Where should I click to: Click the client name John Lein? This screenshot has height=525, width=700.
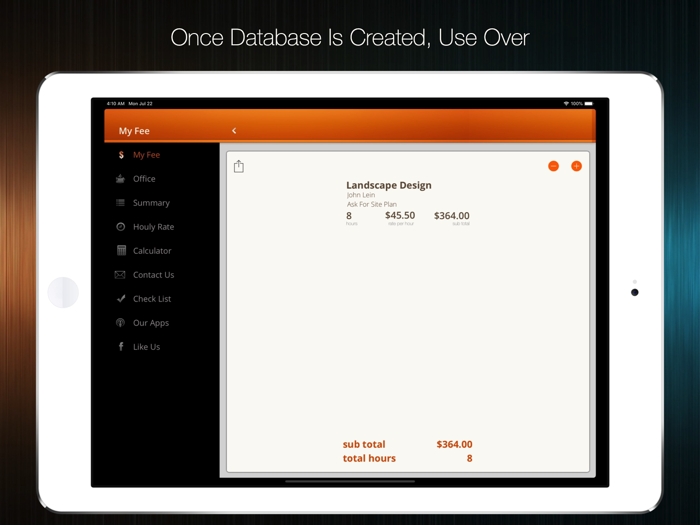(361, 195)
